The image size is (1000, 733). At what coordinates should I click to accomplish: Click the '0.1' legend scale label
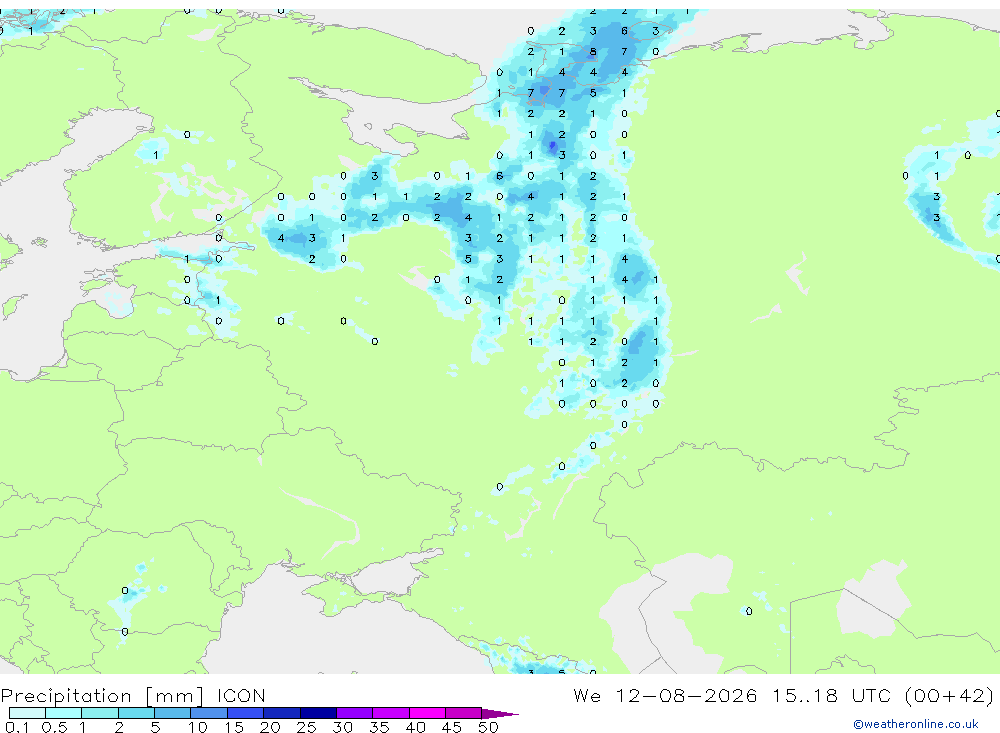click(17, 727)
